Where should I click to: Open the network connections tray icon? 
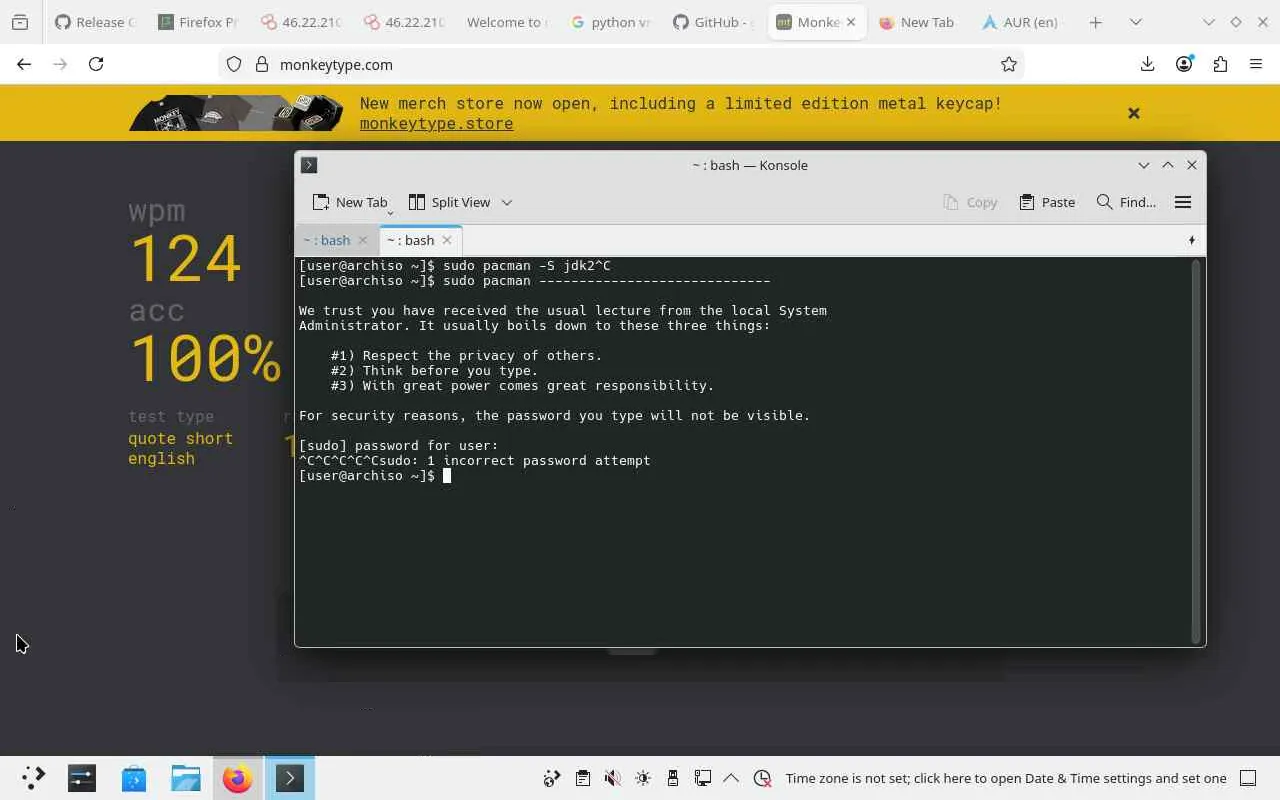pyautogui.click(x=702, y=778)
